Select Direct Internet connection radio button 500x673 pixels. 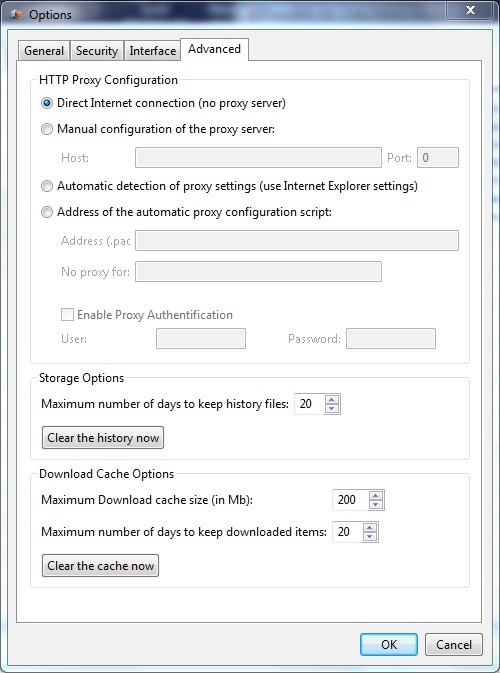pos(47,103)
